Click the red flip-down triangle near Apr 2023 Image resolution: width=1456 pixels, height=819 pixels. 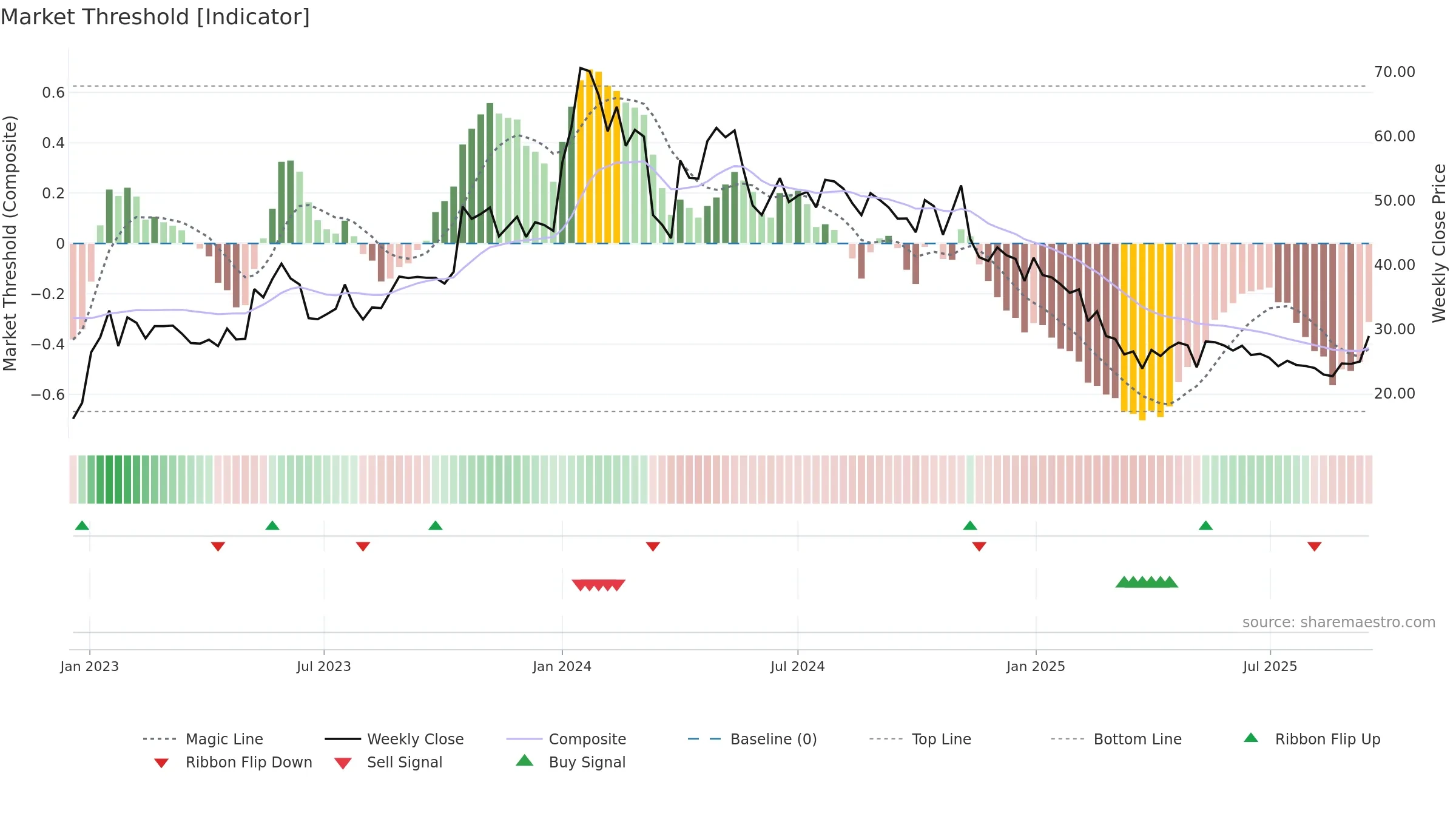tap(218, 547)
